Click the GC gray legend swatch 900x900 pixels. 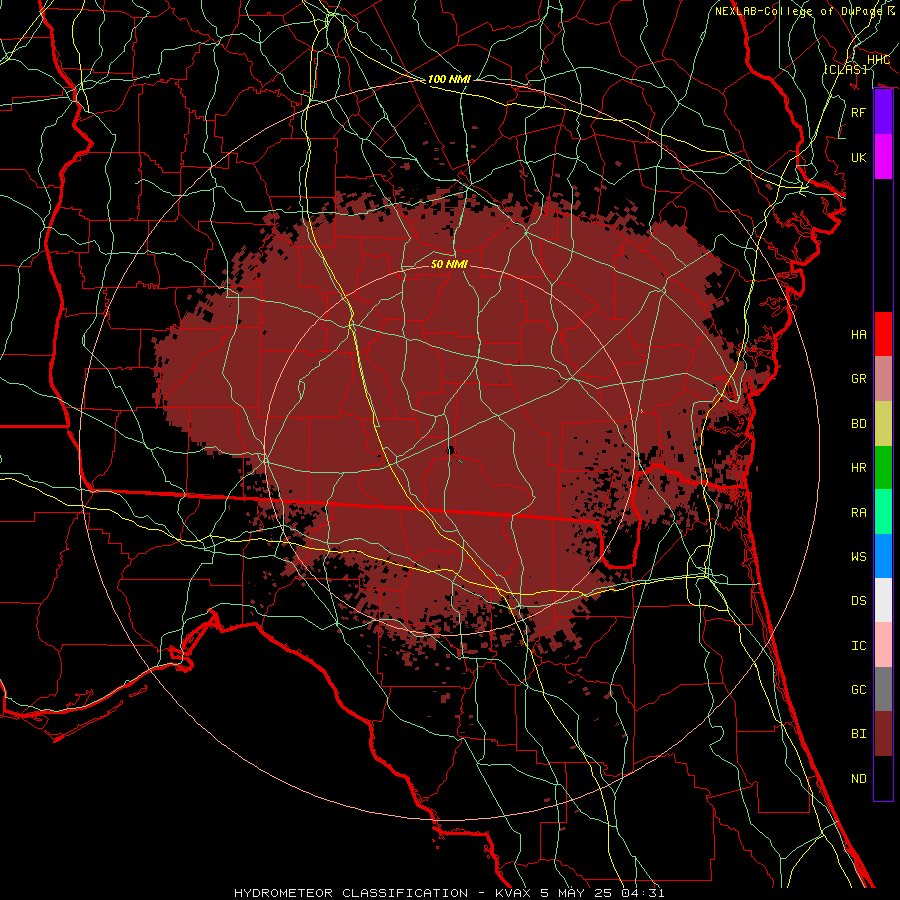(883, 689)
